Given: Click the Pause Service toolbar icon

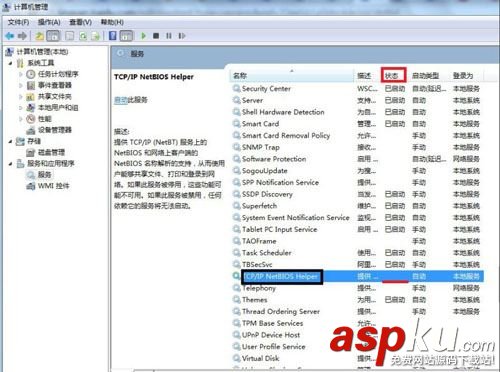Looking at the screenshot, I should click(169, 36).
